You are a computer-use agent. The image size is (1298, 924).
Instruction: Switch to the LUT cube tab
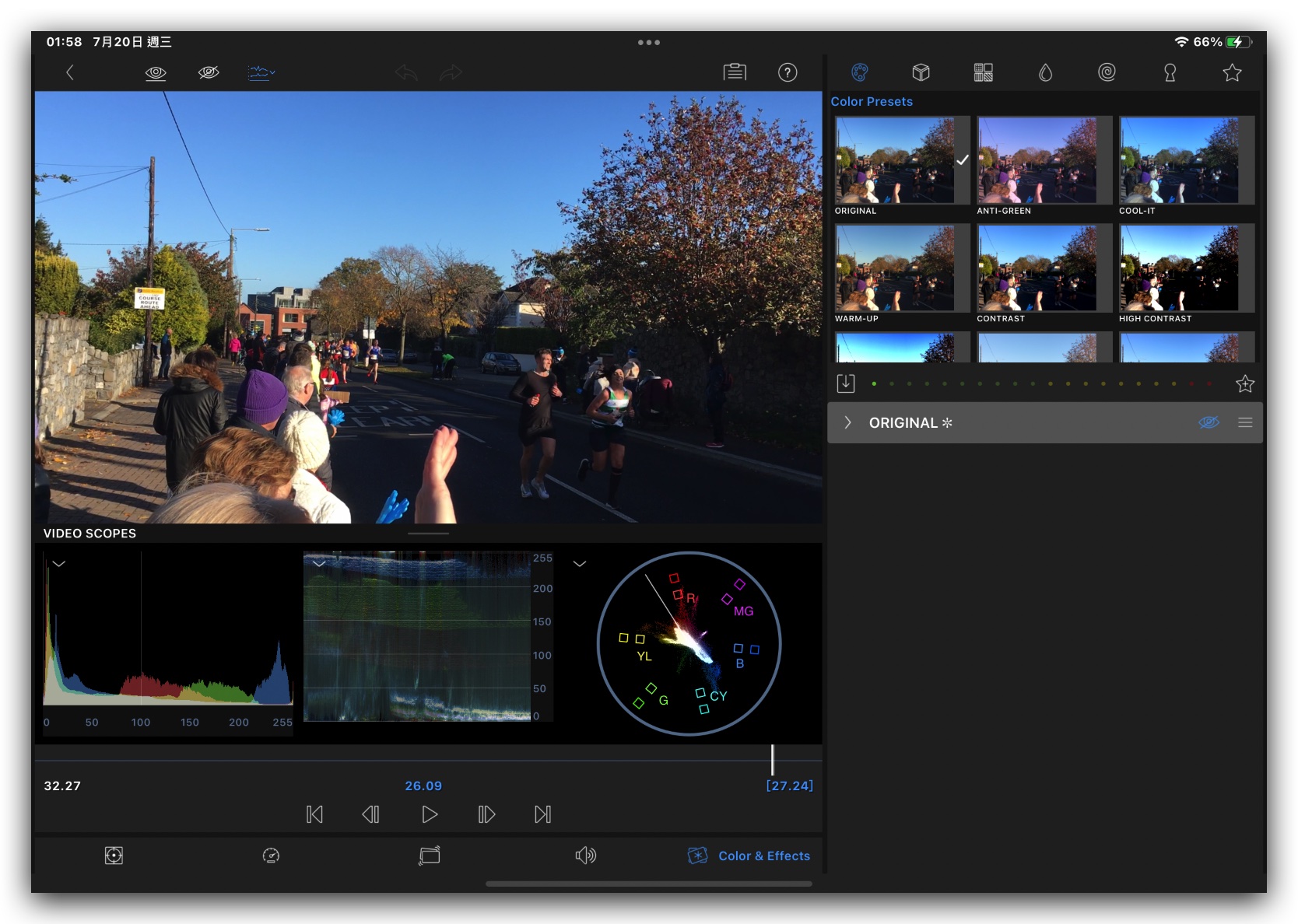coord(921,72)
